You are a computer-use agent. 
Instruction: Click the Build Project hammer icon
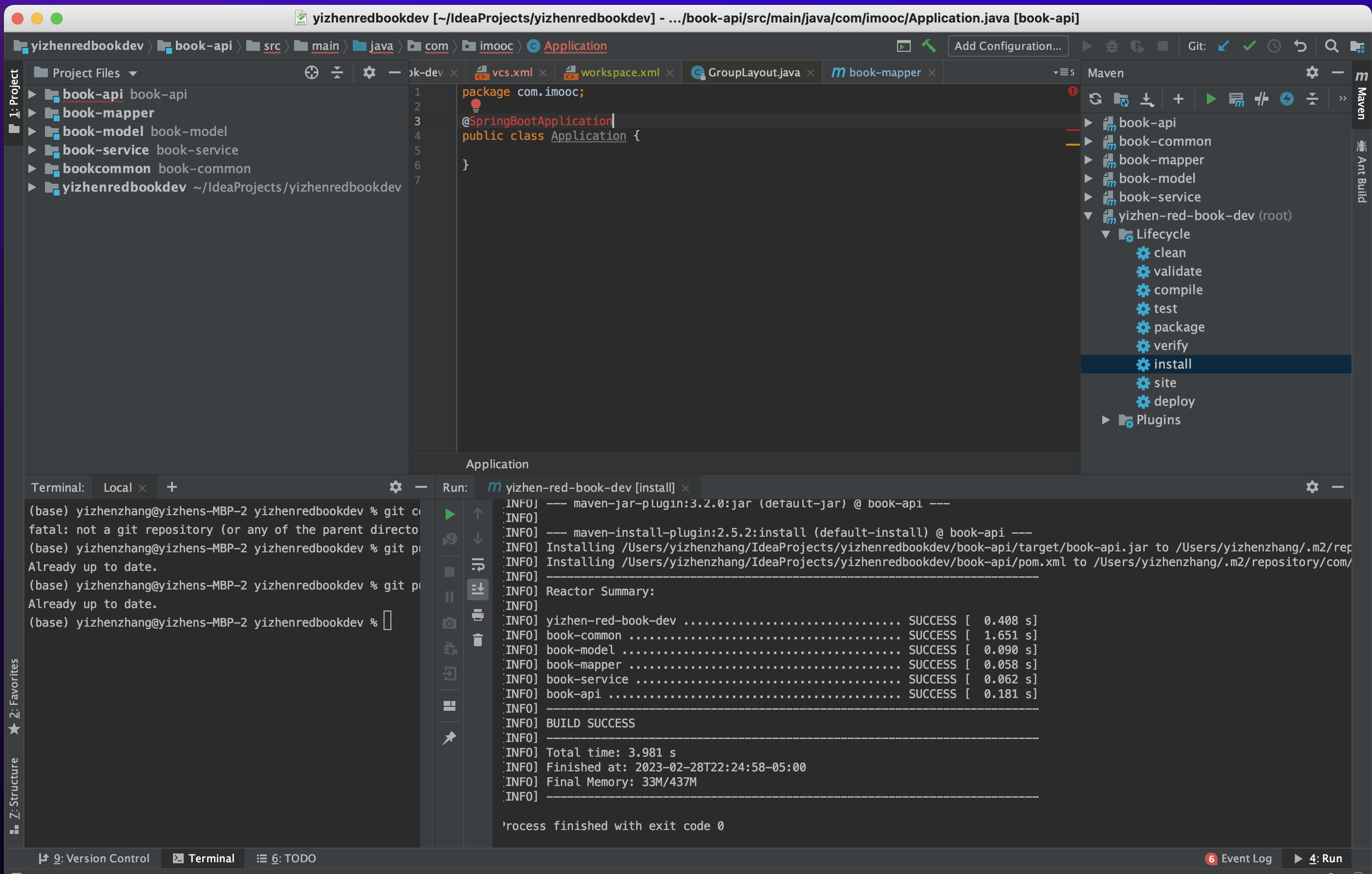coord(929,46)
